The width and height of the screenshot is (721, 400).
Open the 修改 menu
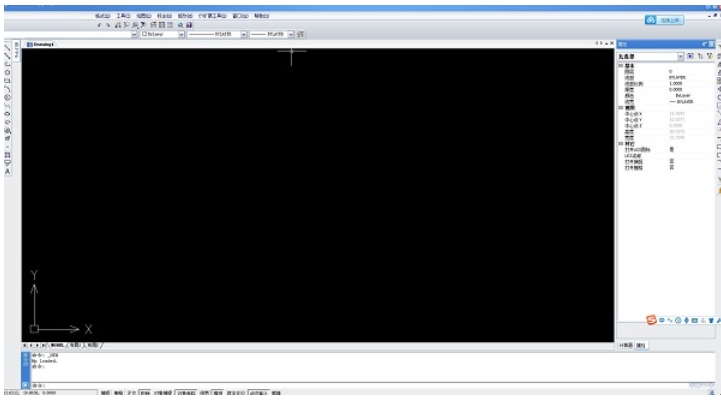185,16
